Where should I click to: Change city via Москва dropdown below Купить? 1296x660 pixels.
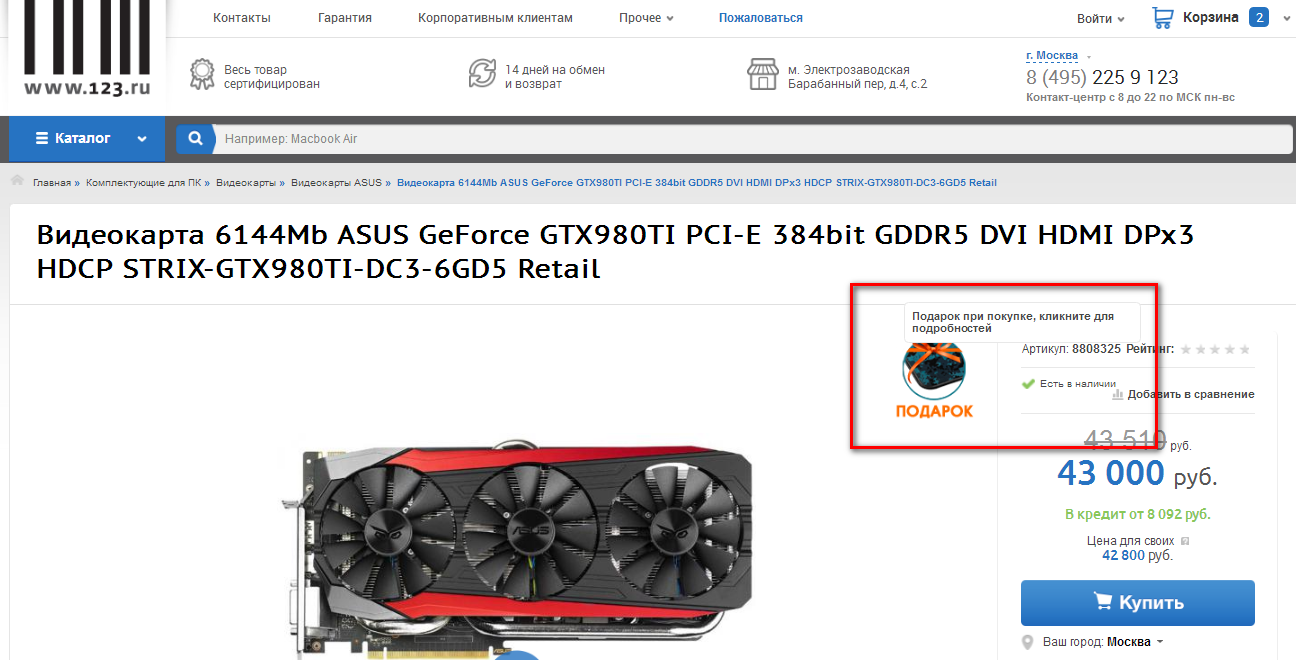[1135, 642]
